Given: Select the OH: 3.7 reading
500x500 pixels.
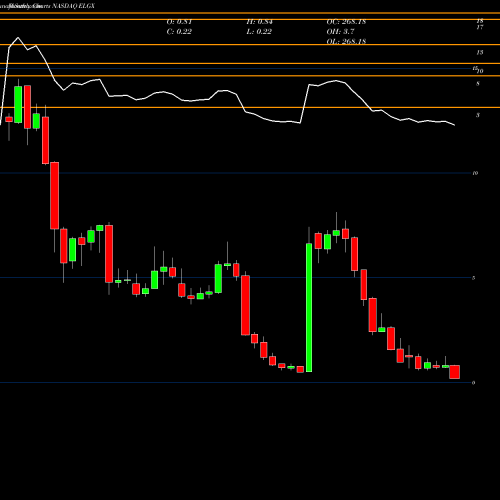Looking at the screenshot, I should pos(340,32).
